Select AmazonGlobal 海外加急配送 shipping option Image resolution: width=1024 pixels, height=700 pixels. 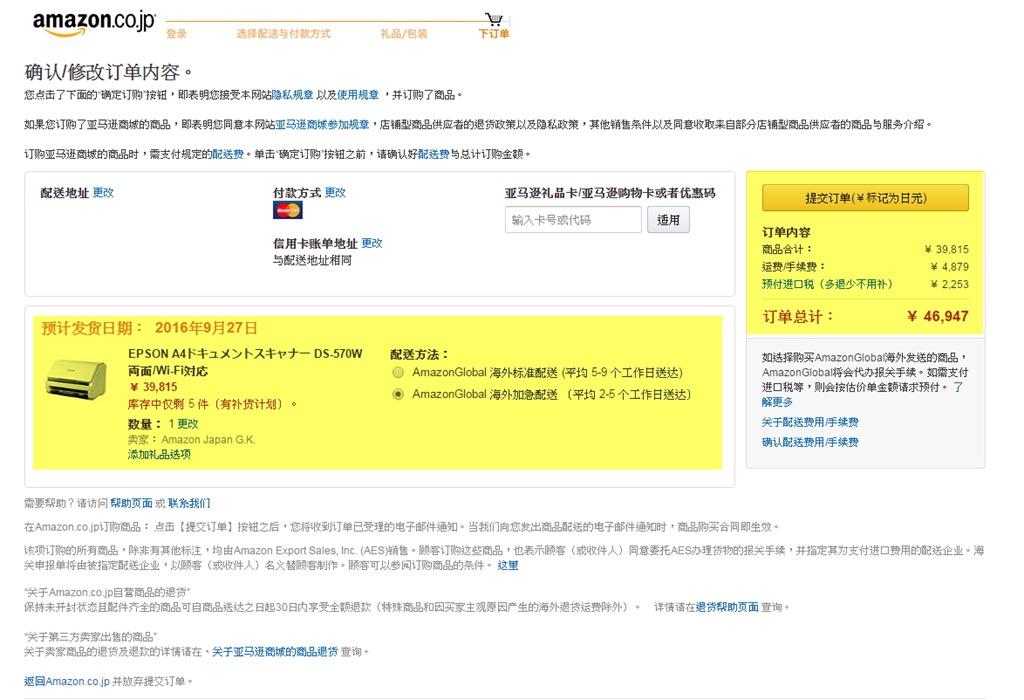400,394
